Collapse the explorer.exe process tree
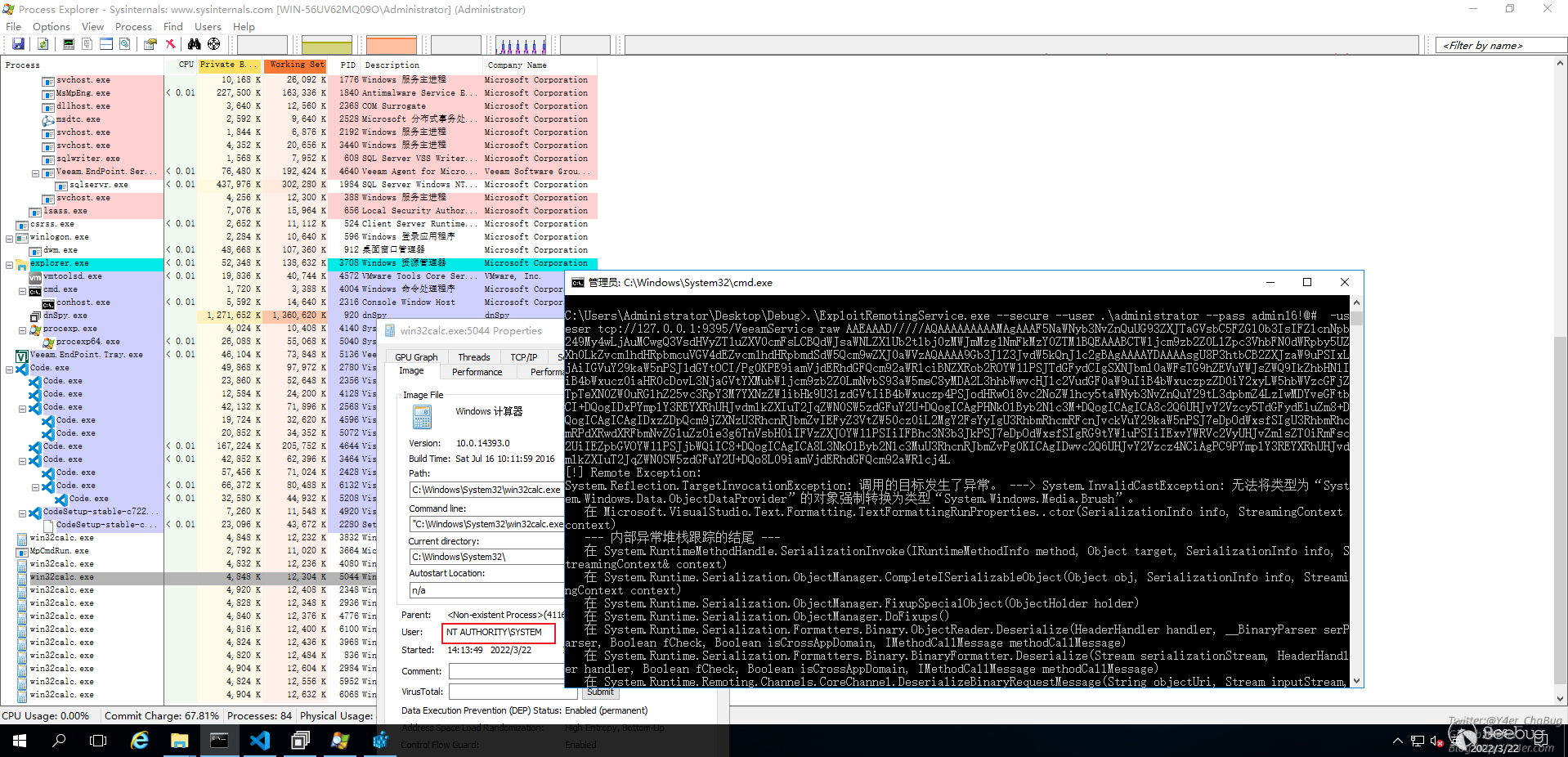This screenshot has height=757, width=1568. (10, 265)
